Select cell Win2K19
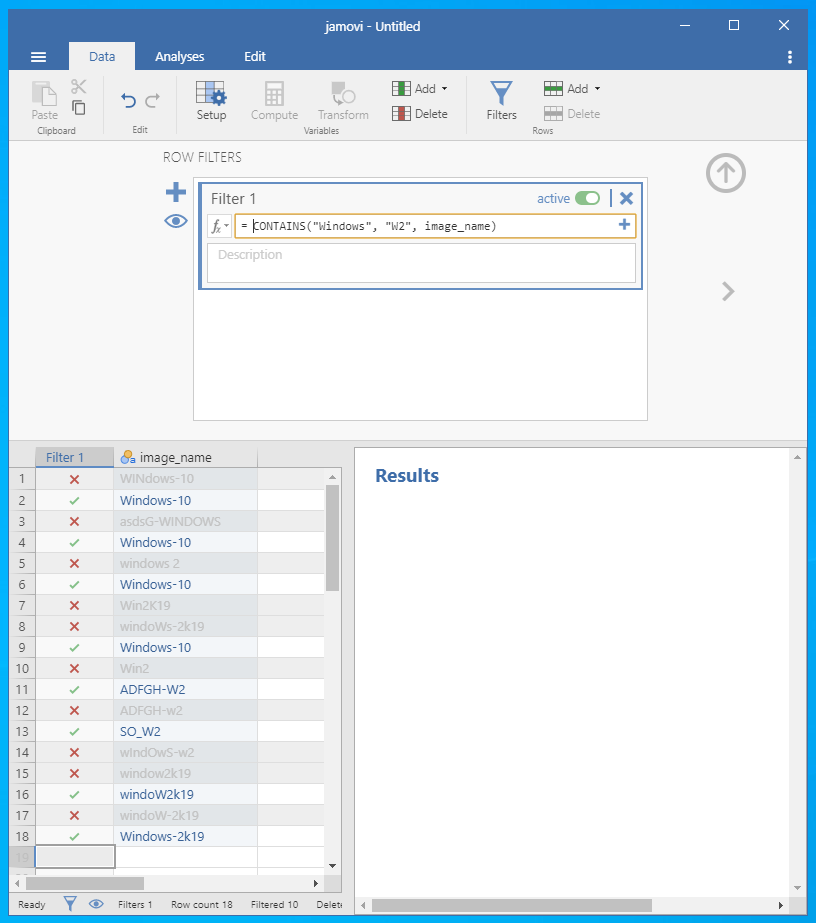The width and height of the screenshot is (816, 923). tap(185, 605)
